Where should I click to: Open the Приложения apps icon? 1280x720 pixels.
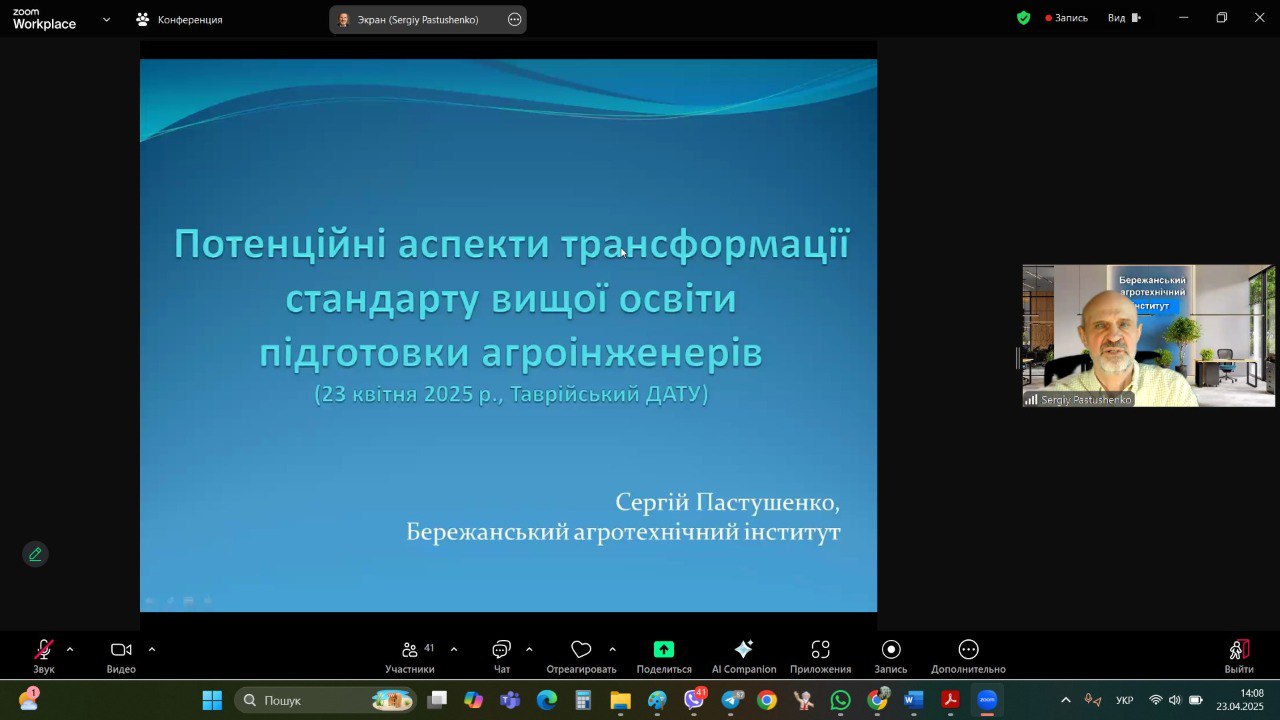point(820,650)
